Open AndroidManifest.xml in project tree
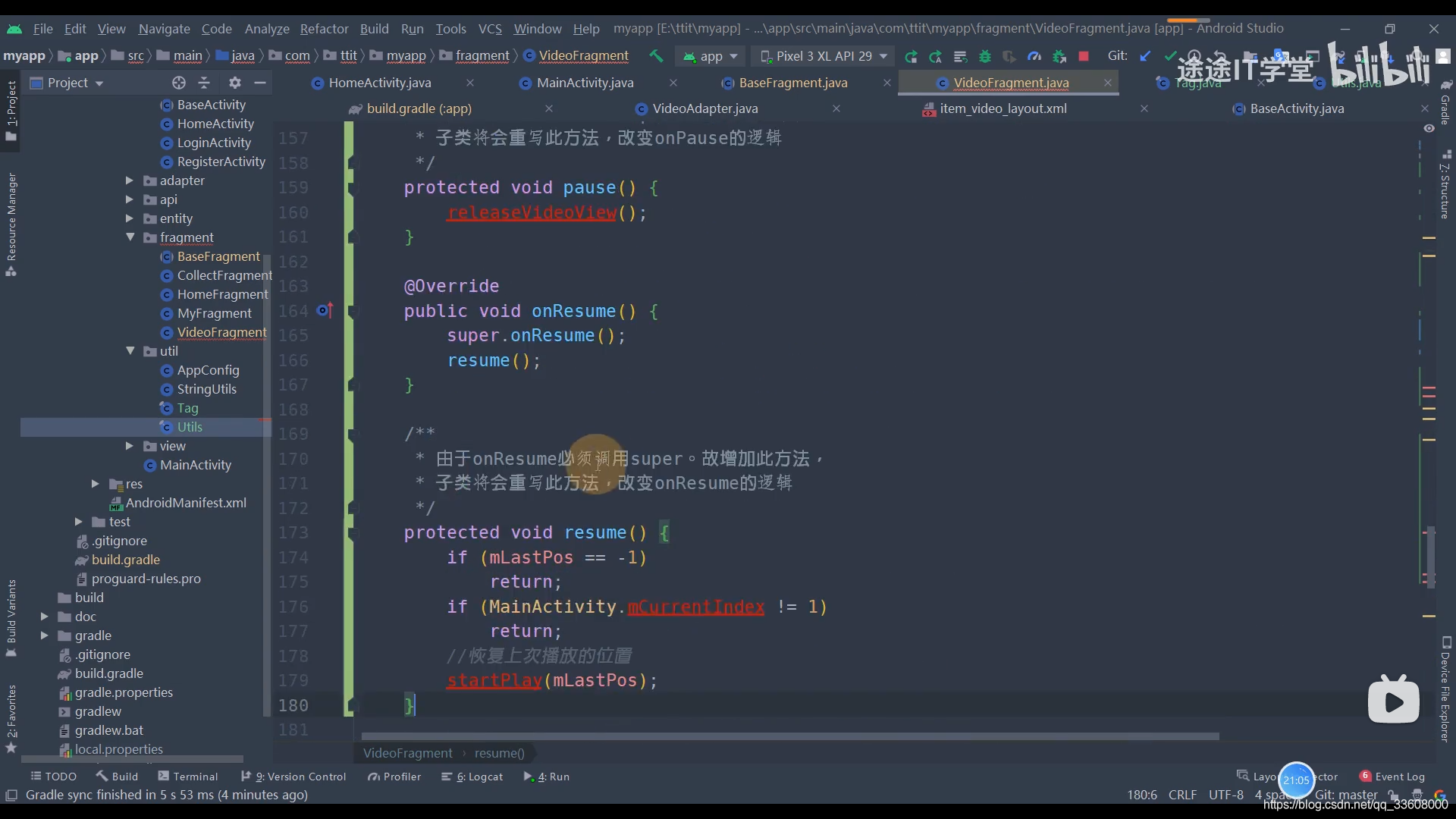This screenshot has width=1456, height=819. coord(186,503)
